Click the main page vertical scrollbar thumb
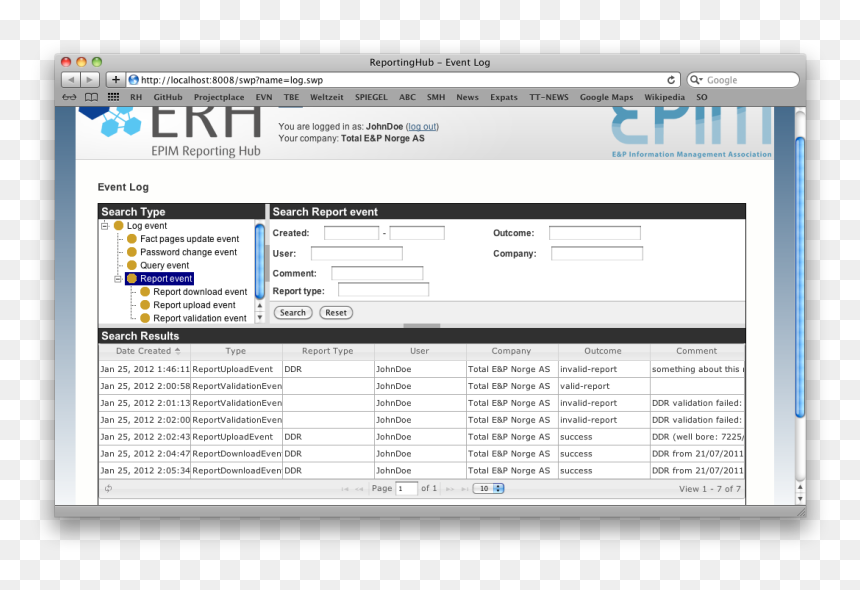860x590 pixels. pos(800,277)
